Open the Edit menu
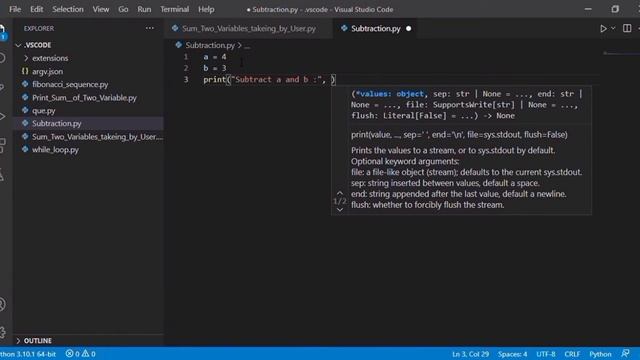640x360 pixels. (36, 9)
